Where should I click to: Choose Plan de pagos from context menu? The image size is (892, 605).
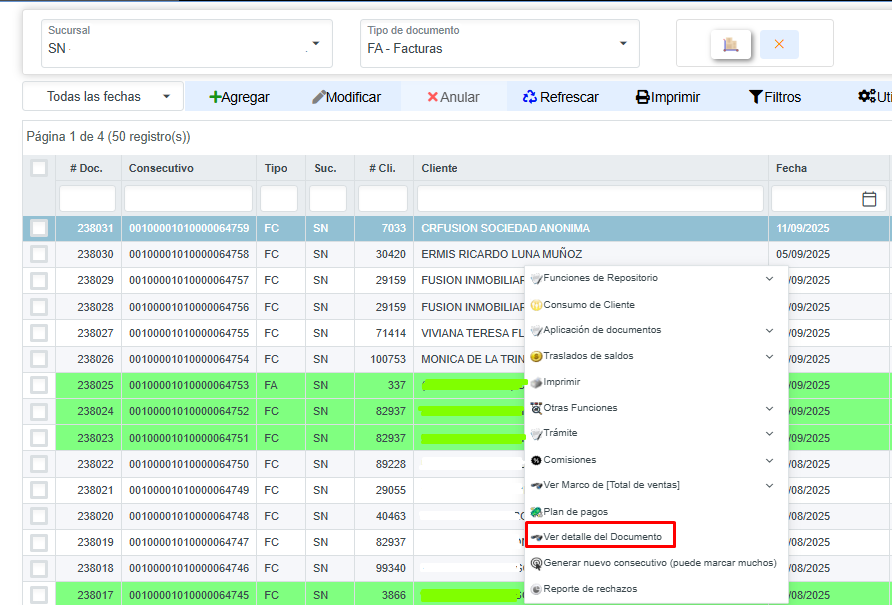(575, 511)
